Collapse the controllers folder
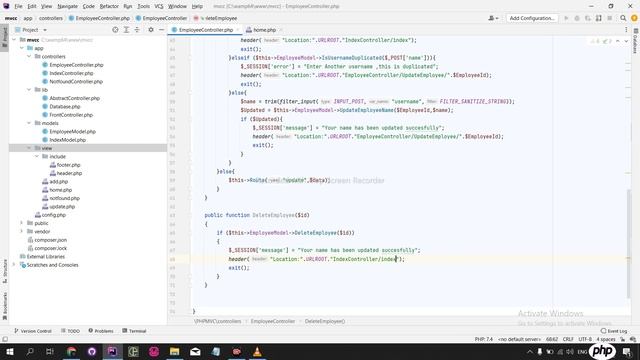Image resolution: width=640 pixels, height=360 pixels. [x=29, y=56]
